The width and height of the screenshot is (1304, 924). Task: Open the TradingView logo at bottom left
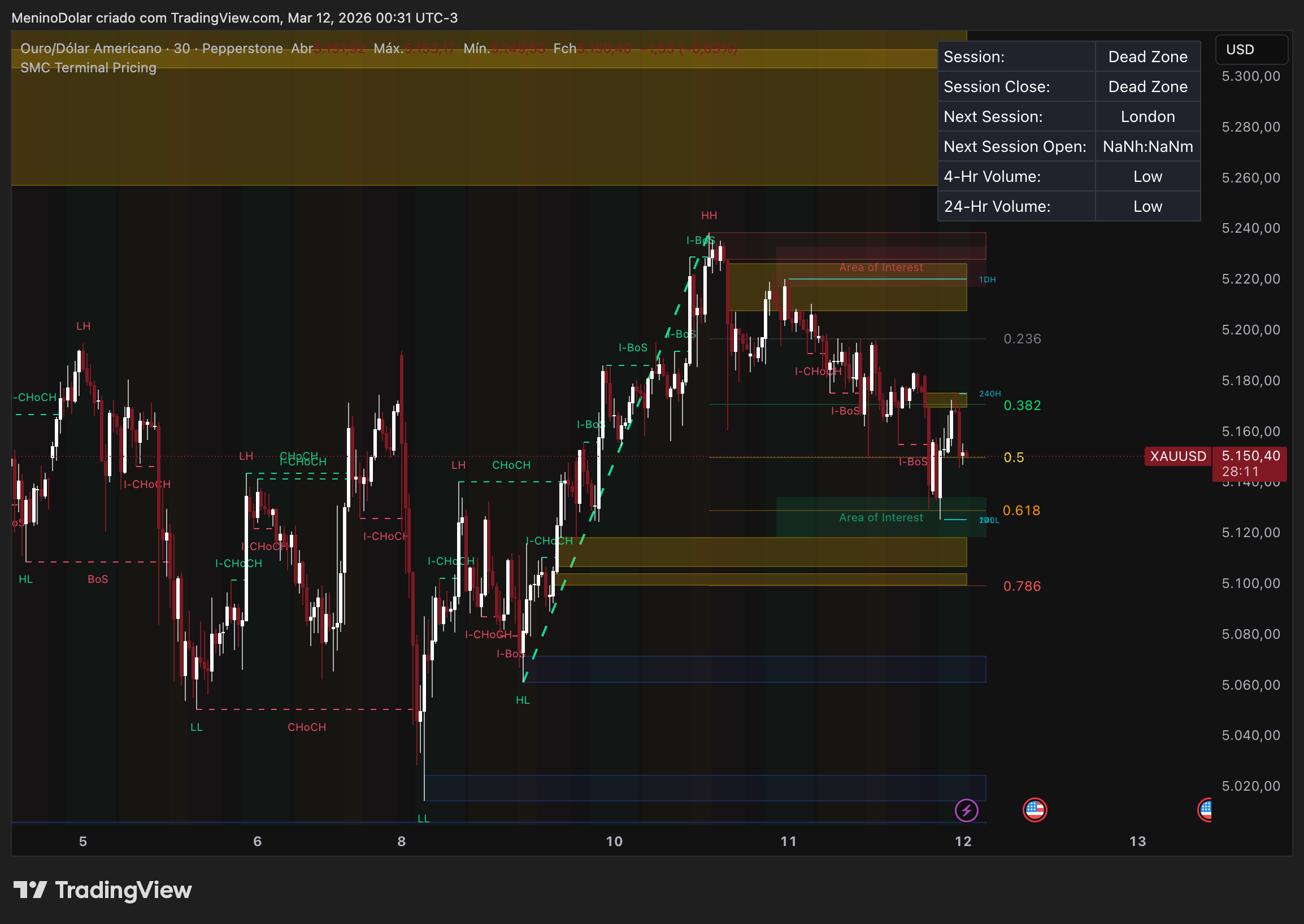101,890
